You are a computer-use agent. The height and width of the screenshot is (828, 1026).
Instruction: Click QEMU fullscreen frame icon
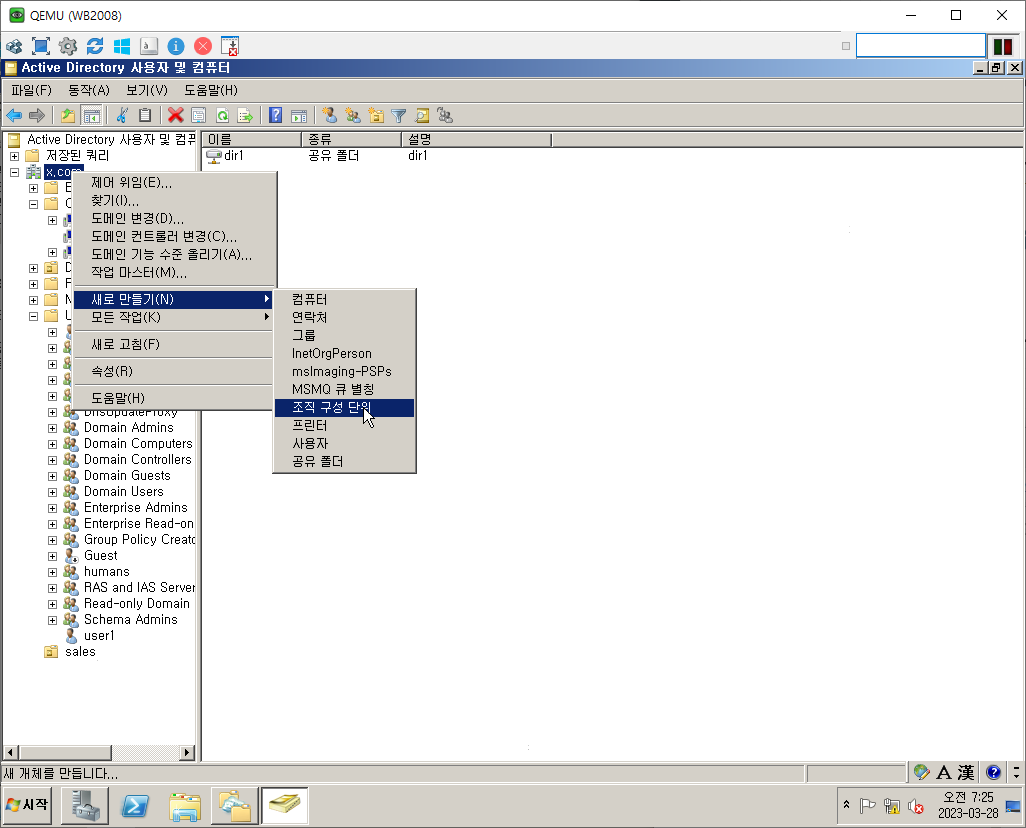41,46
